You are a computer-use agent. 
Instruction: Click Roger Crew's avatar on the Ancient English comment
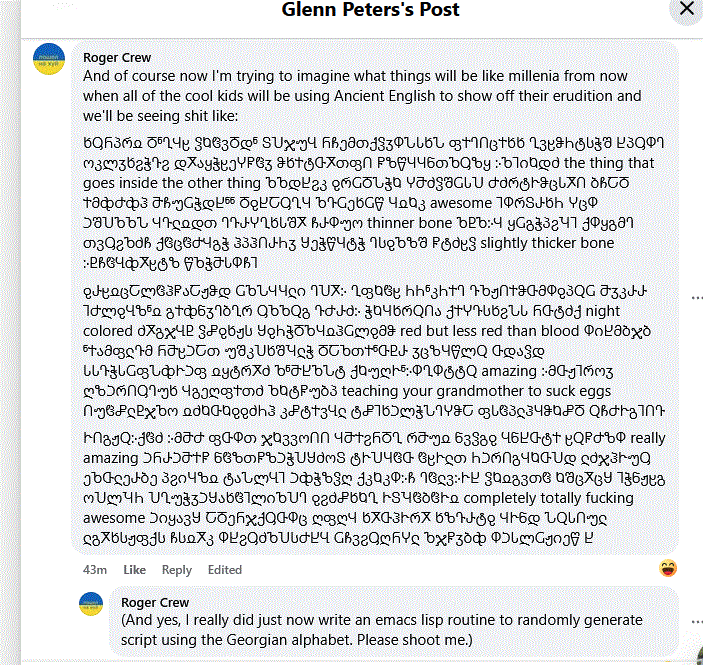coord(50,59)
